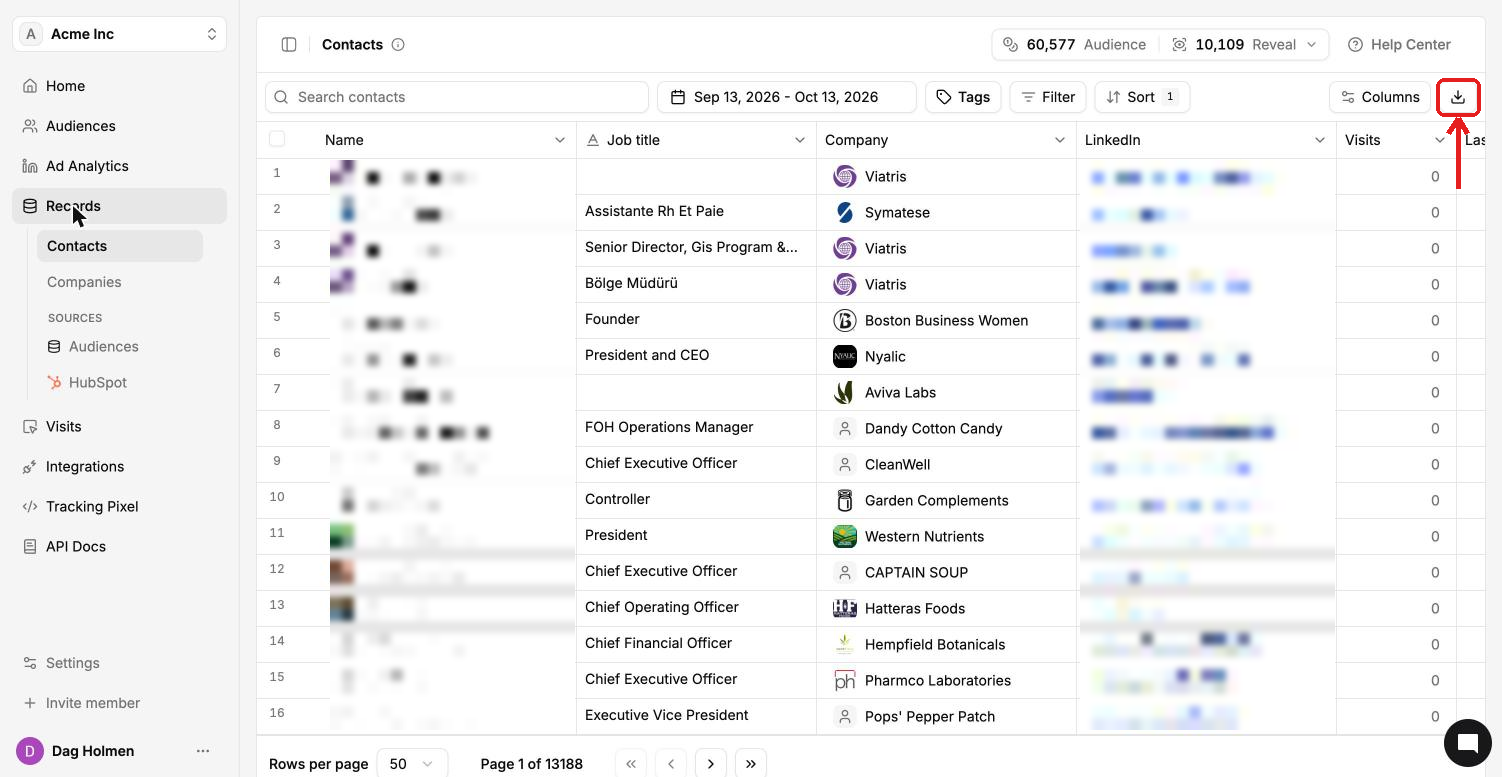Open the Rows per page dropdown
The width and height of the screenshot is (1502, 777).
click(x=412, y=764)
